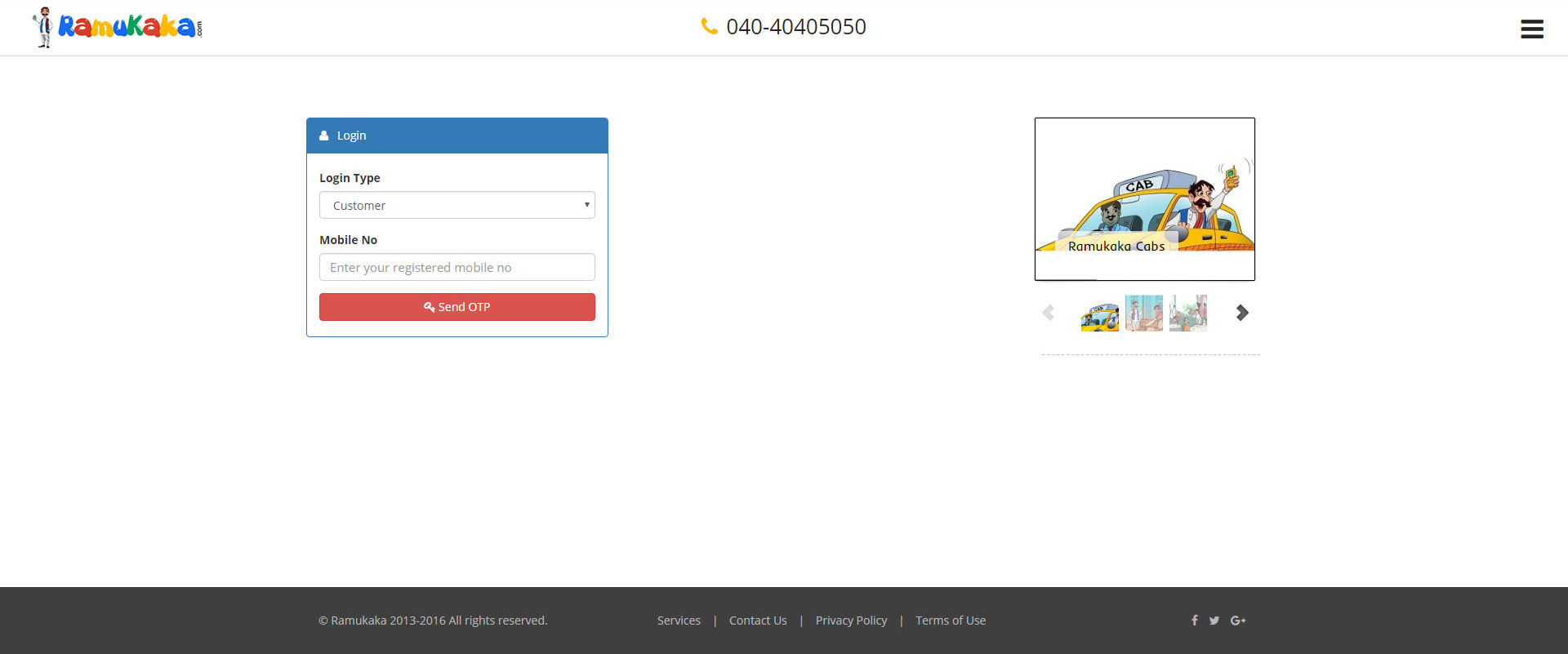Open the Privacy Policy footer link
This screenshot has width=1568, height=654.
(x=851, y=621)
